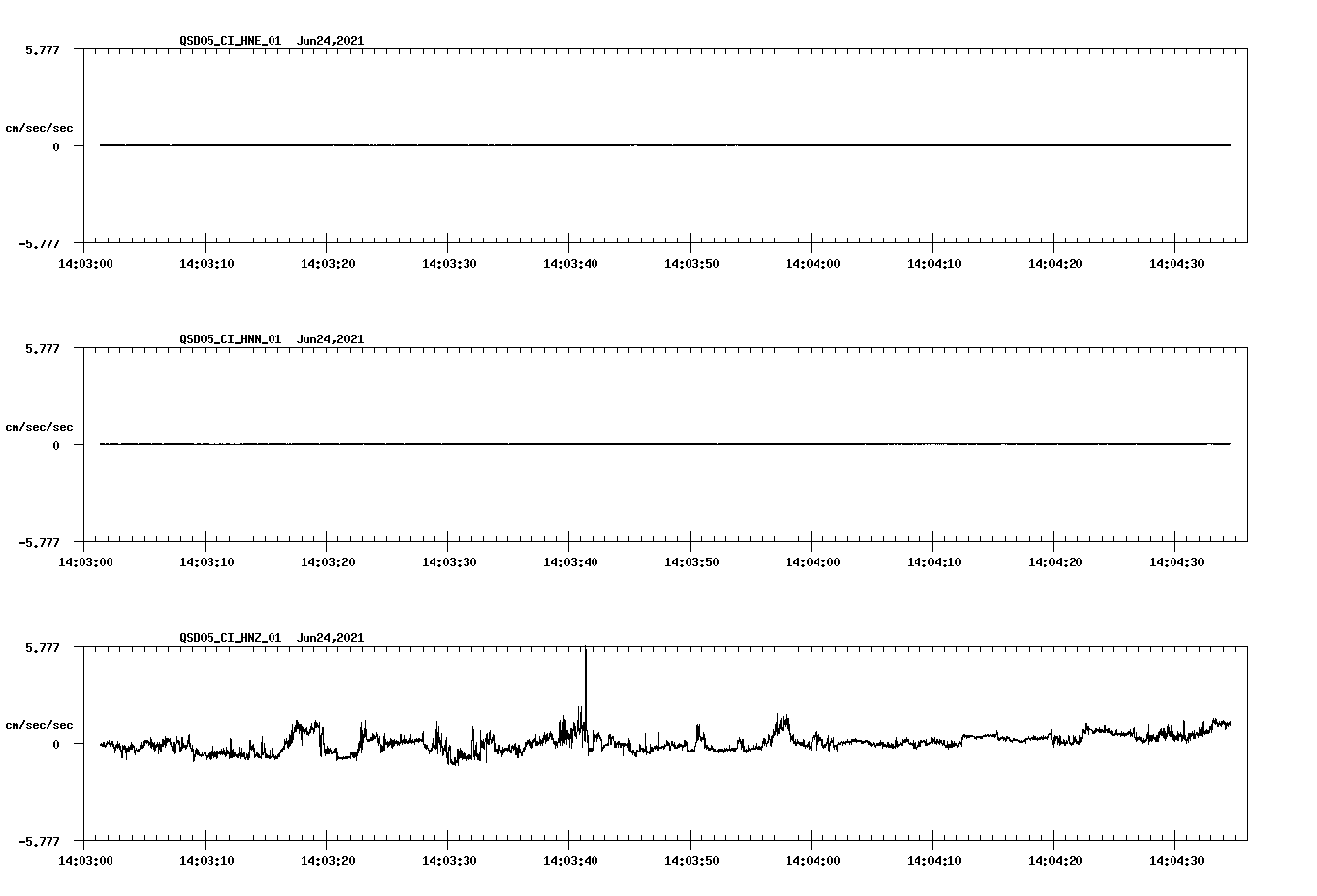Click the Jun24,2021 date on HNE plot

point(331,41)
